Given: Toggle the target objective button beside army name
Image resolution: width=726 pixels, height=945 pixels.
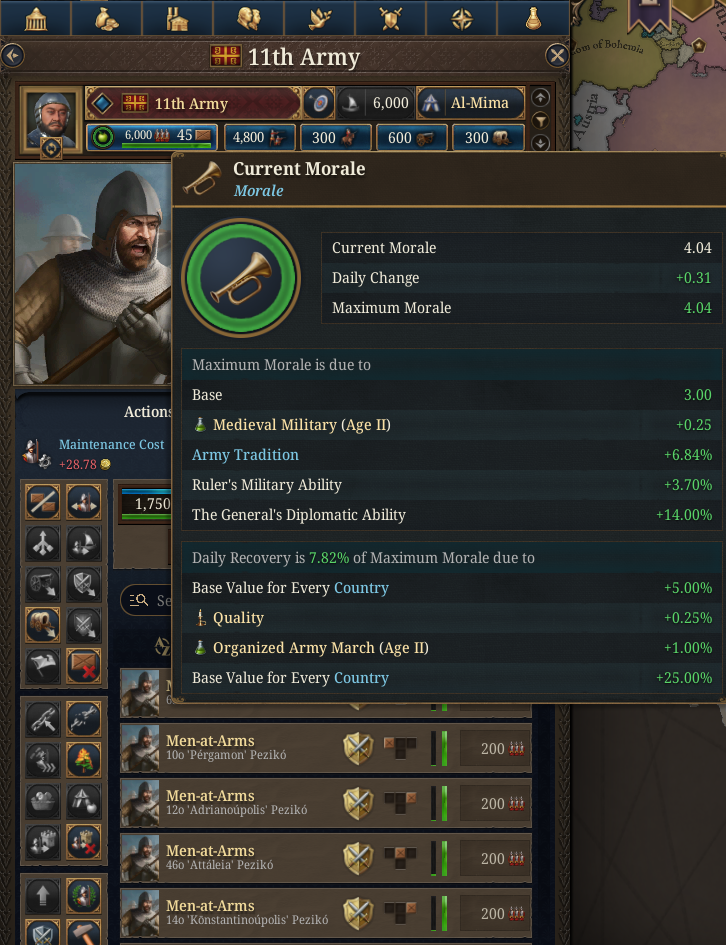Looking at the screenshot, I should click(x=318, y=104).
